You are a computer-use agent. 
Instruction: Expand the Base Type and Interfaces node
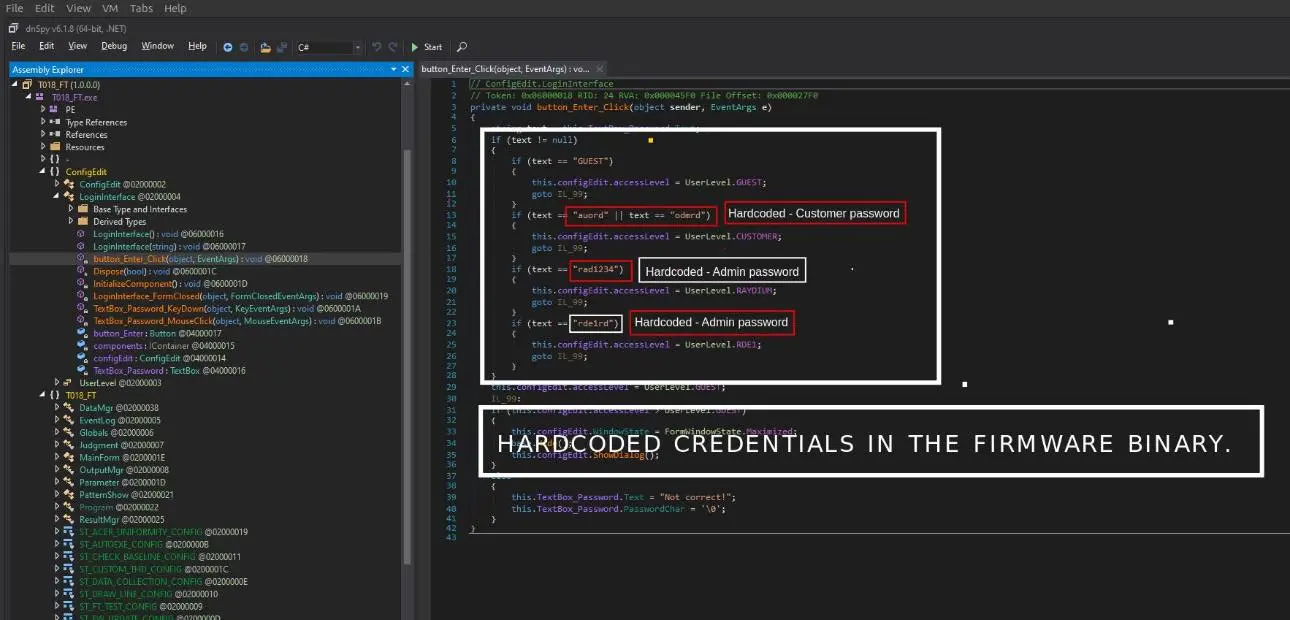pyautogui.click(x=71, y=209)
